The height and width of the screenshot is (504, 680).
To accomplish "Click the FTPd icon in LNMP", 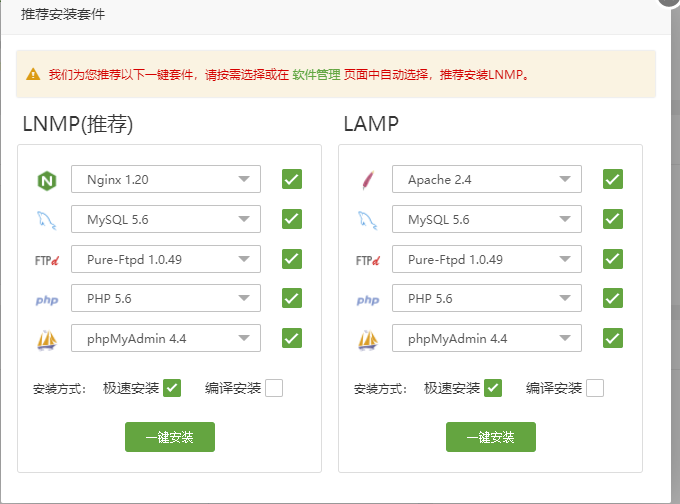I will click(46, 261).
